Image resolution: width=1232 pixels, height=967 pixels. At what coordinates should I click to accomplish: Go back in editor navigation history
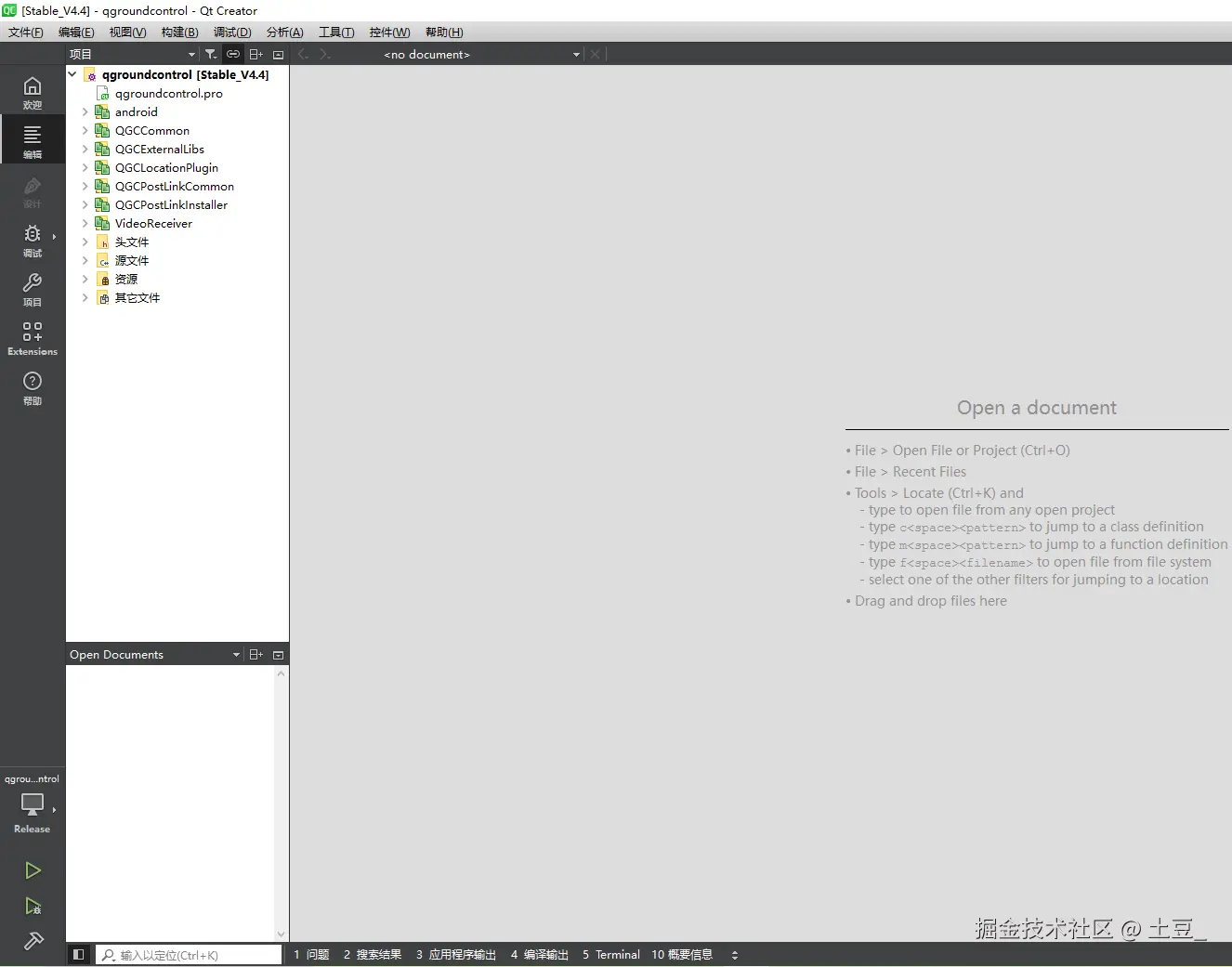point(303,54)
